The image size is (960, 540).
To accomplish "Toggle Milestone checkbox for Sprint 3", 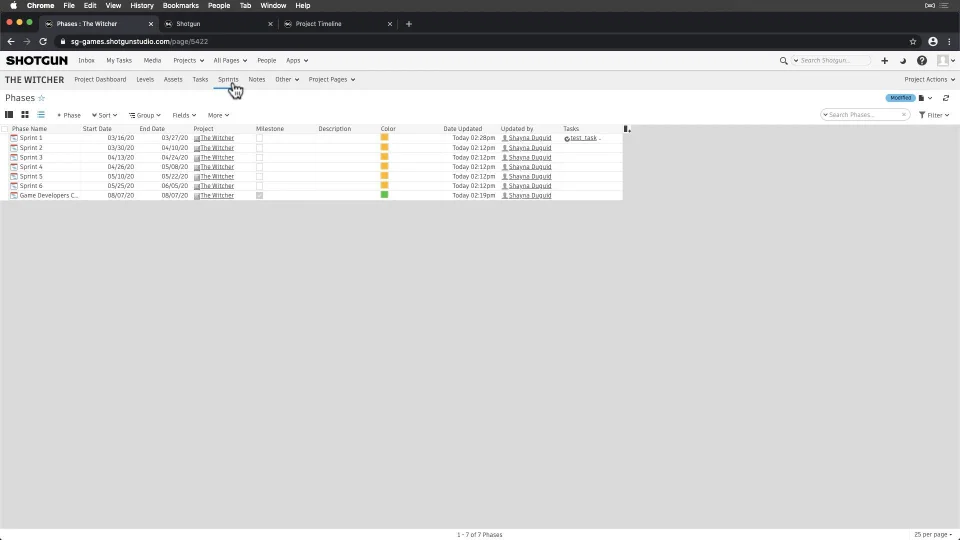I will [260, 157].
